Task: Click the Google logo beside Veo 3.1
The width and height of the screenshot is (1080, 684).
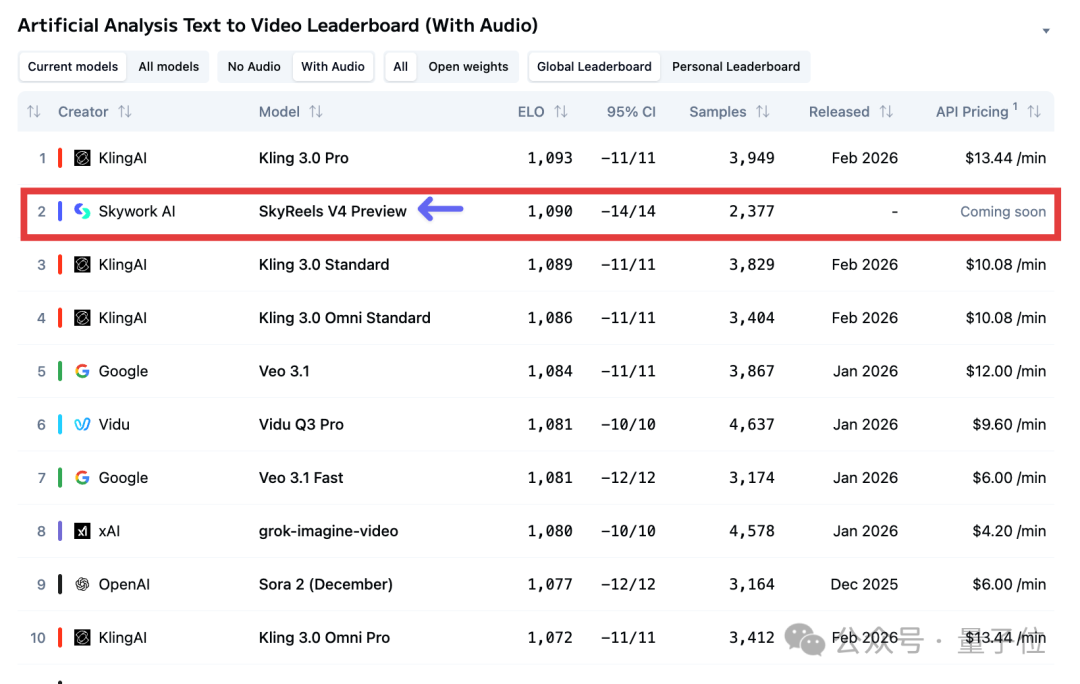Action: coord(82,371)
